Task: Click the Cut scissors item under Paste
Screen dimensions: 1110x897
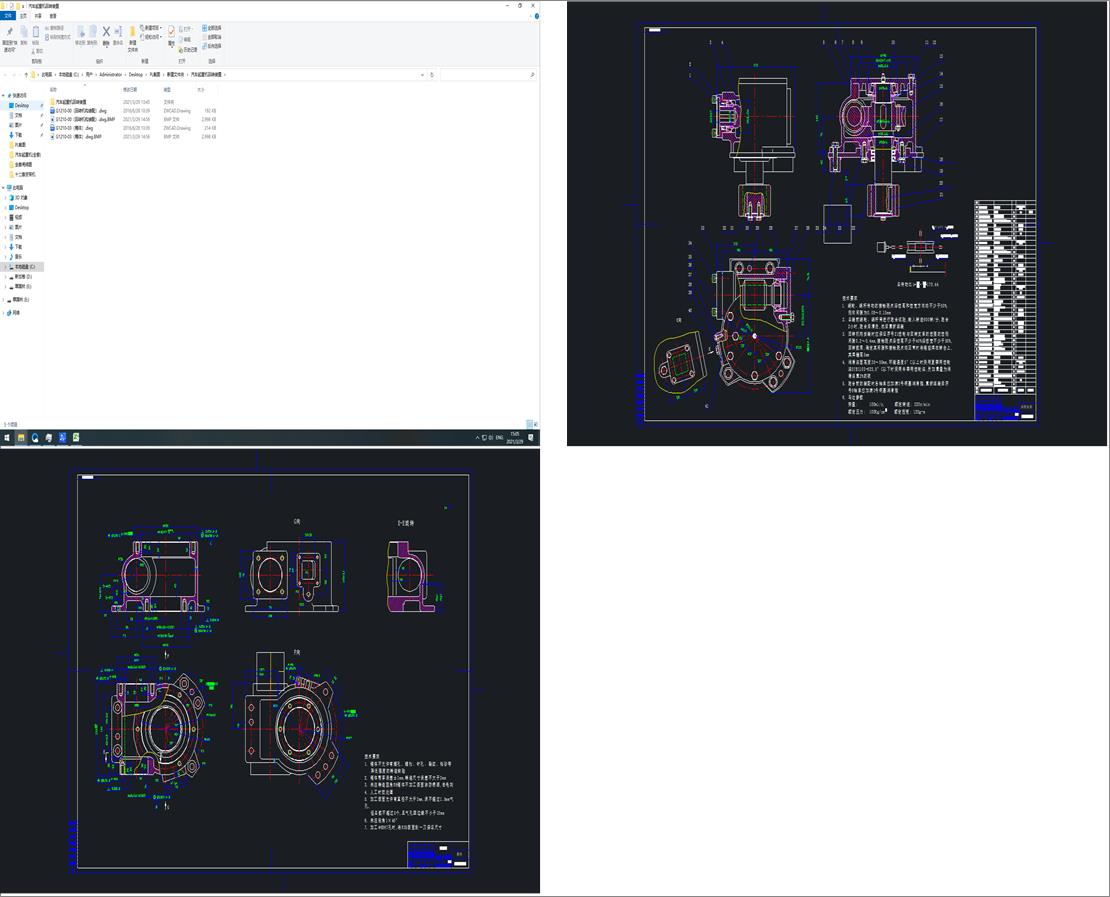Action: tap(38, 51)
